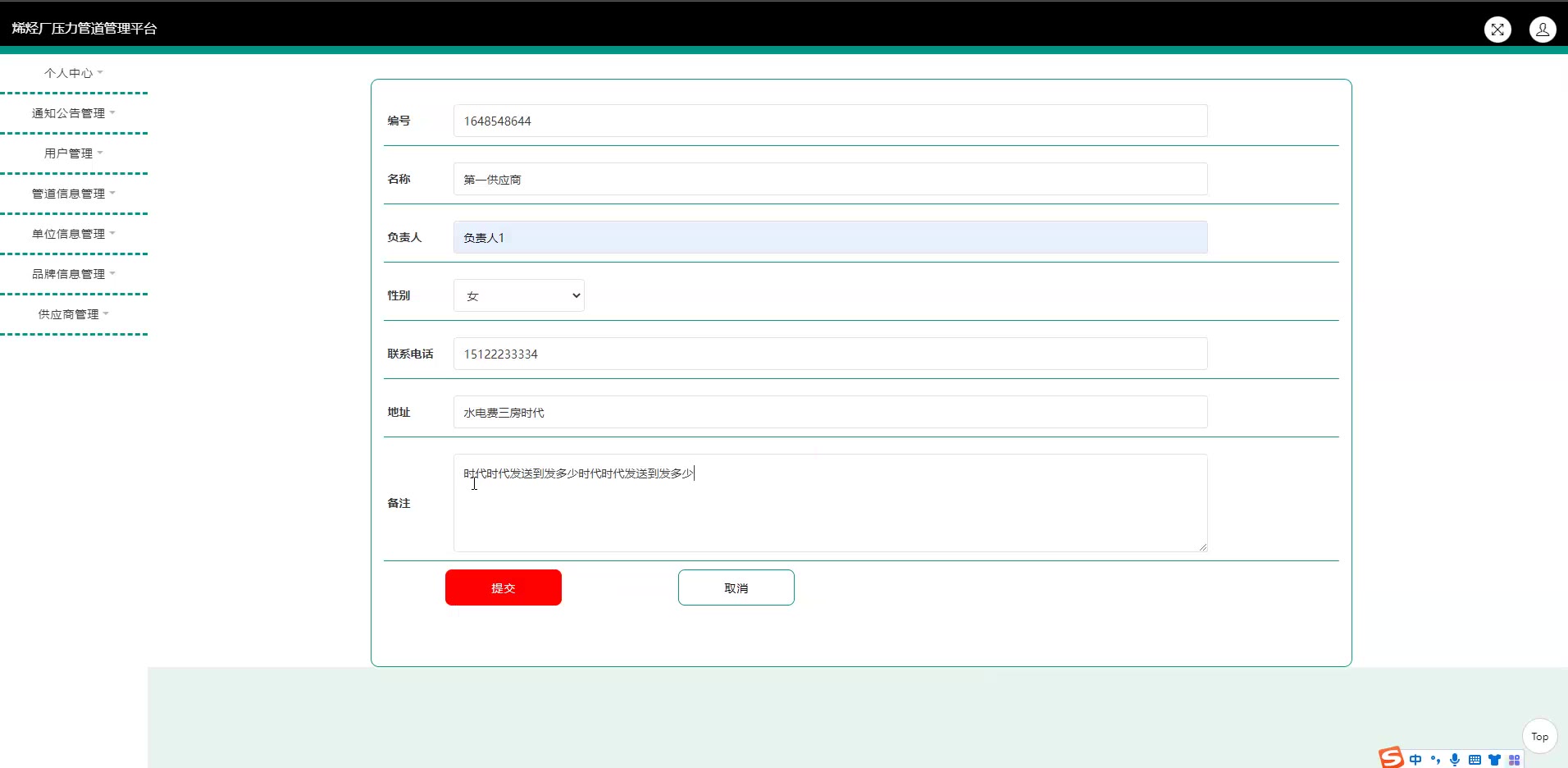
Task: Focus the 编号 input field
Action: coord(831,121)
